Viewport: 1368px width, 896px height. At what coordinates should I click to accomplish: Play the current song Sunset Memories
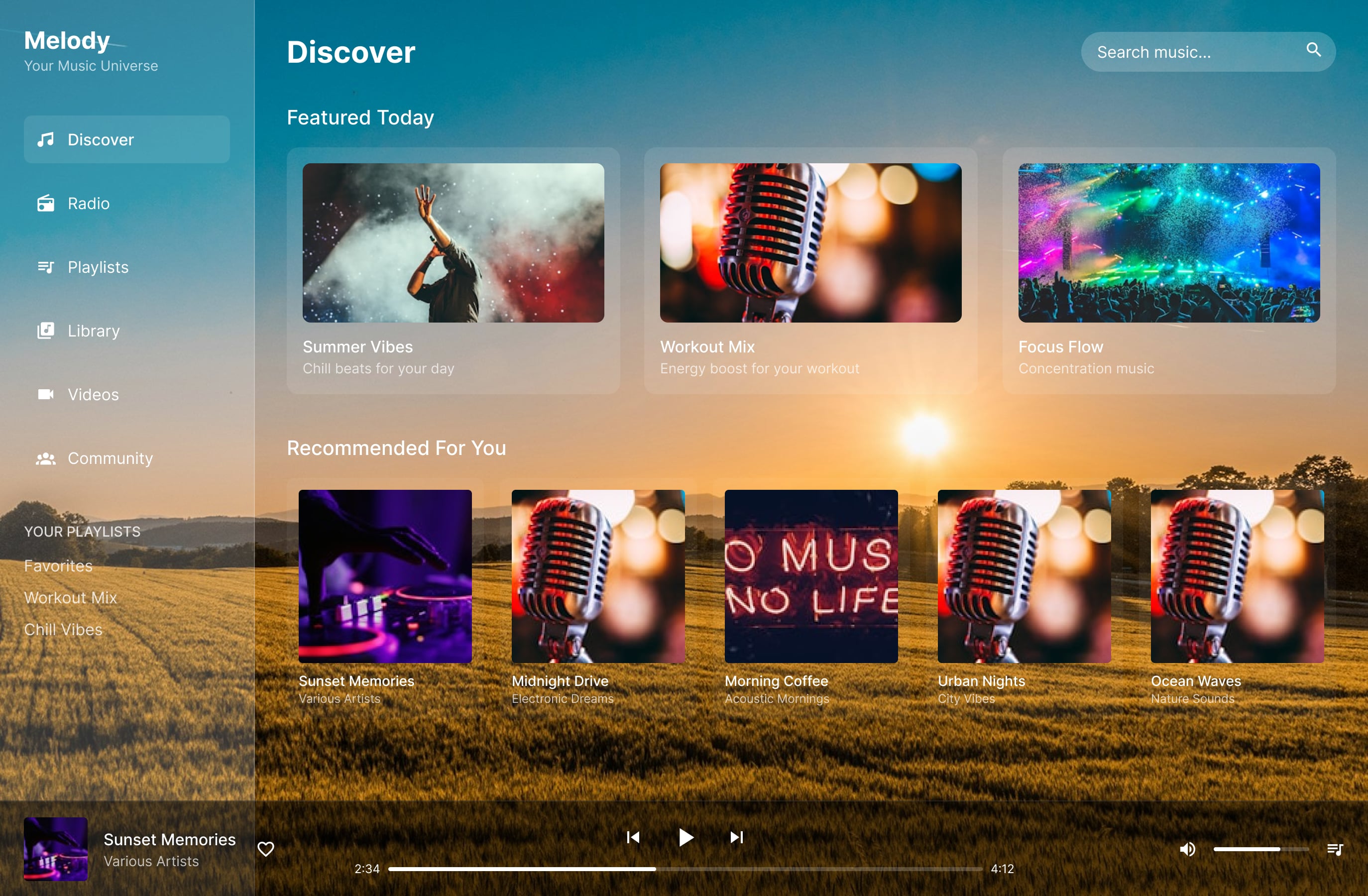coord(685,837)
